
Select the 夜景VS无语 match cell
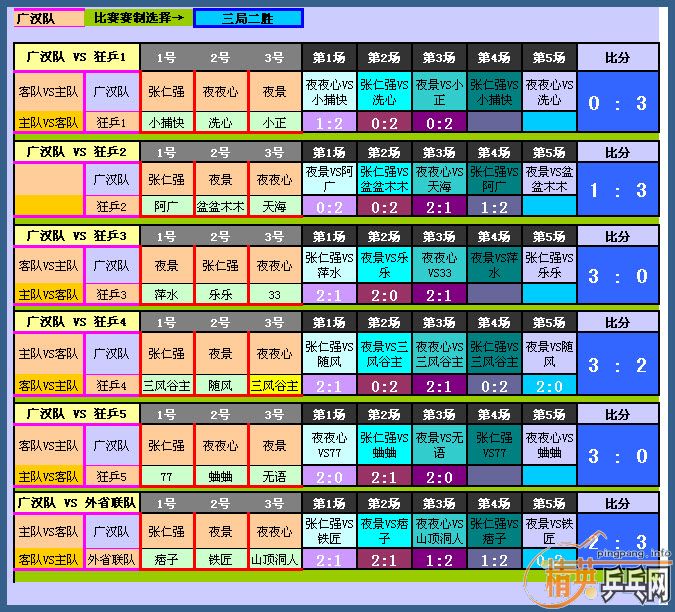click(439, 445)
